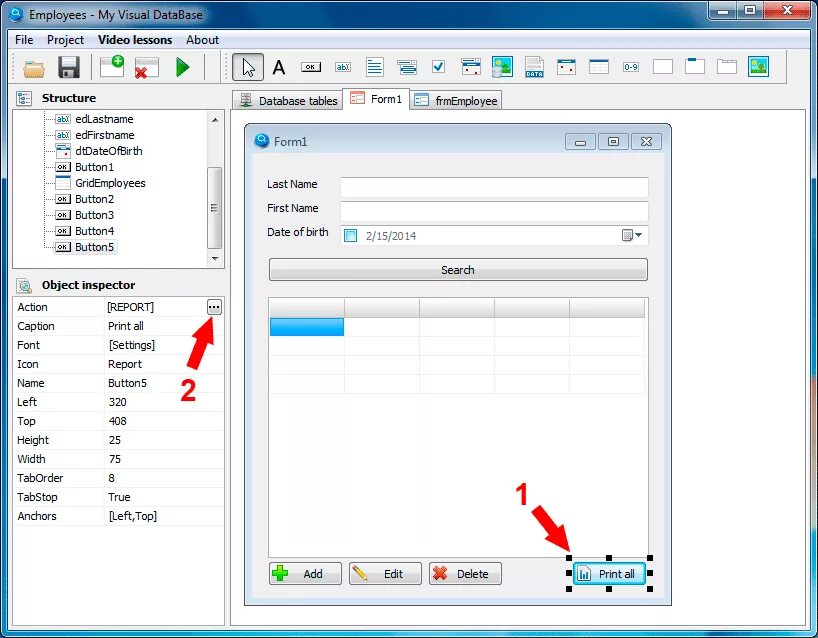Create a new form using the toolbar icon
Image resolution: width=818 pixels, height=638 pixels.
[113, 66]
